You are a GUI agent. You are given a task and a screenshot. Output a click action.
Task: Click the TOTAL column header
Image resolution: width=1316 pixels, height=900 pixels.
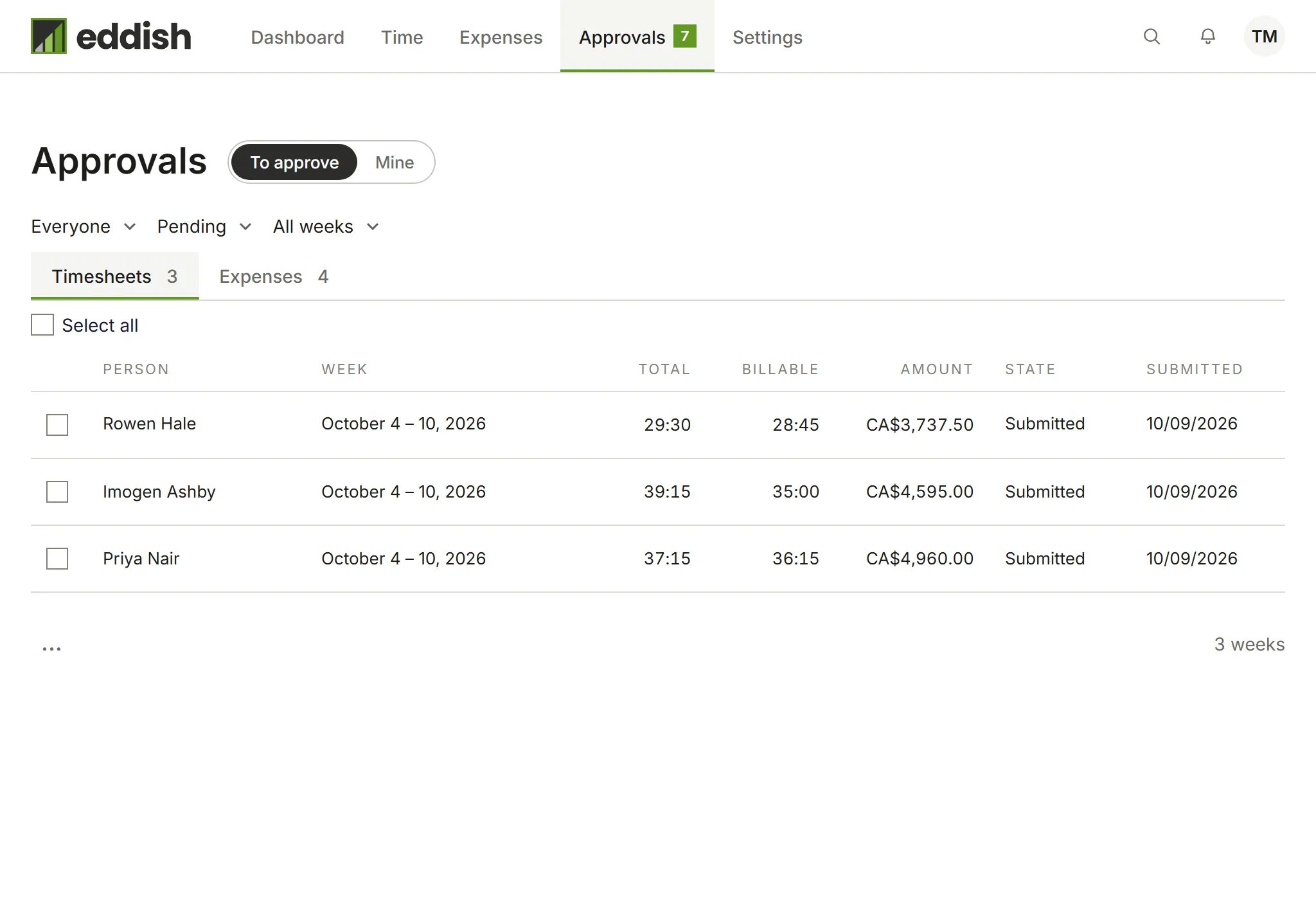(x=664, y=369)
